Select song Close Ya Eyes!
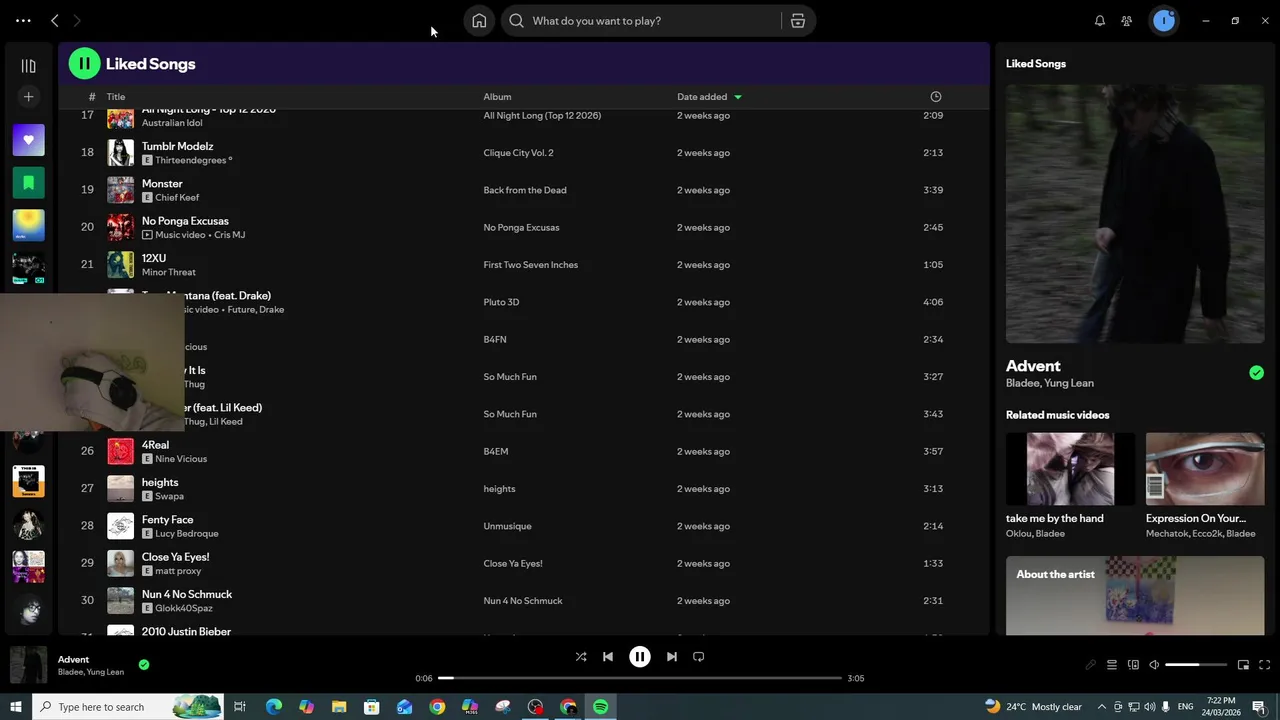The height and width of the screenshot is (720, 1280). point(175,557)
